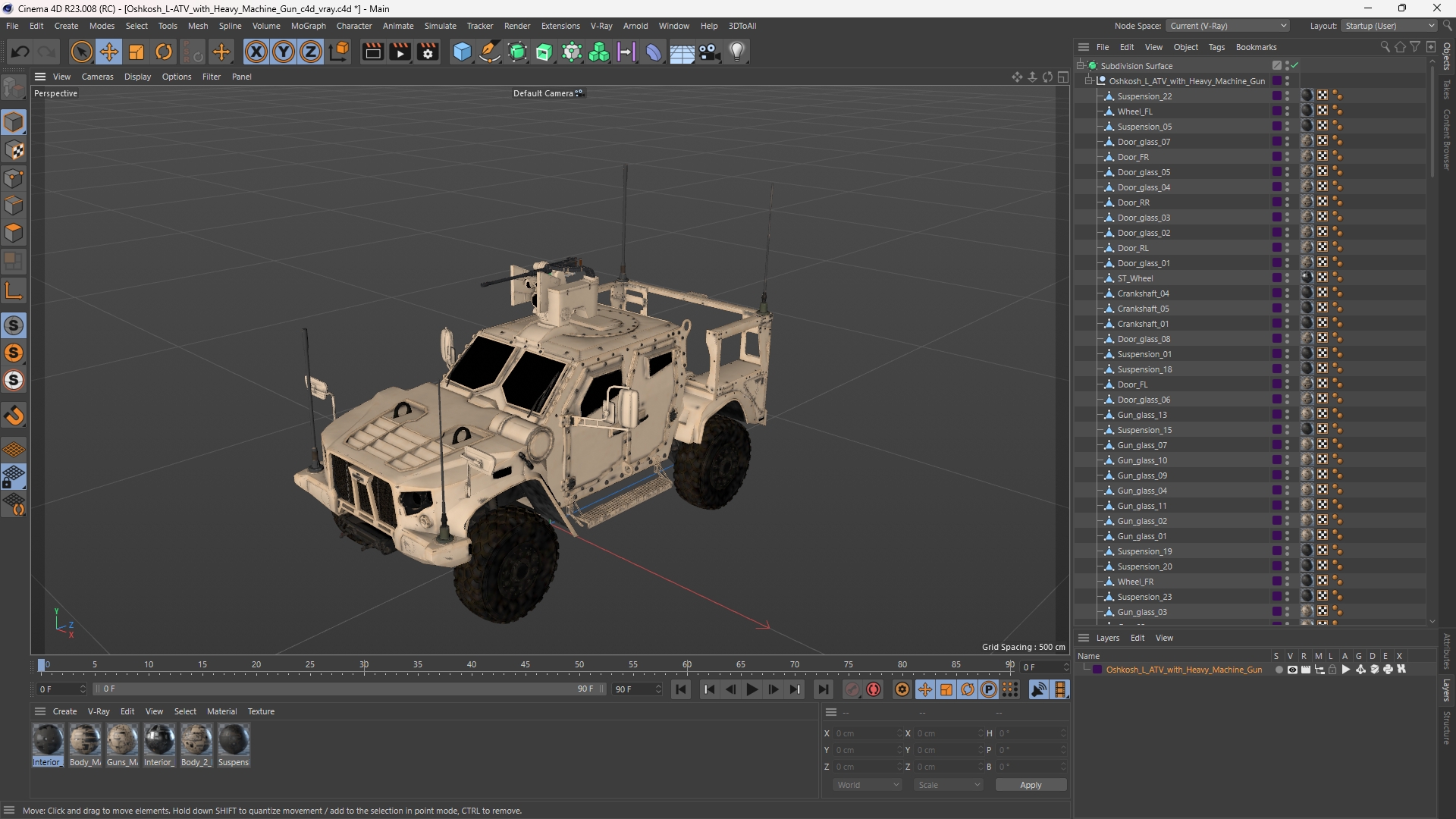Open Edit Render Settings gear clapperboard

tap(428, 52)
